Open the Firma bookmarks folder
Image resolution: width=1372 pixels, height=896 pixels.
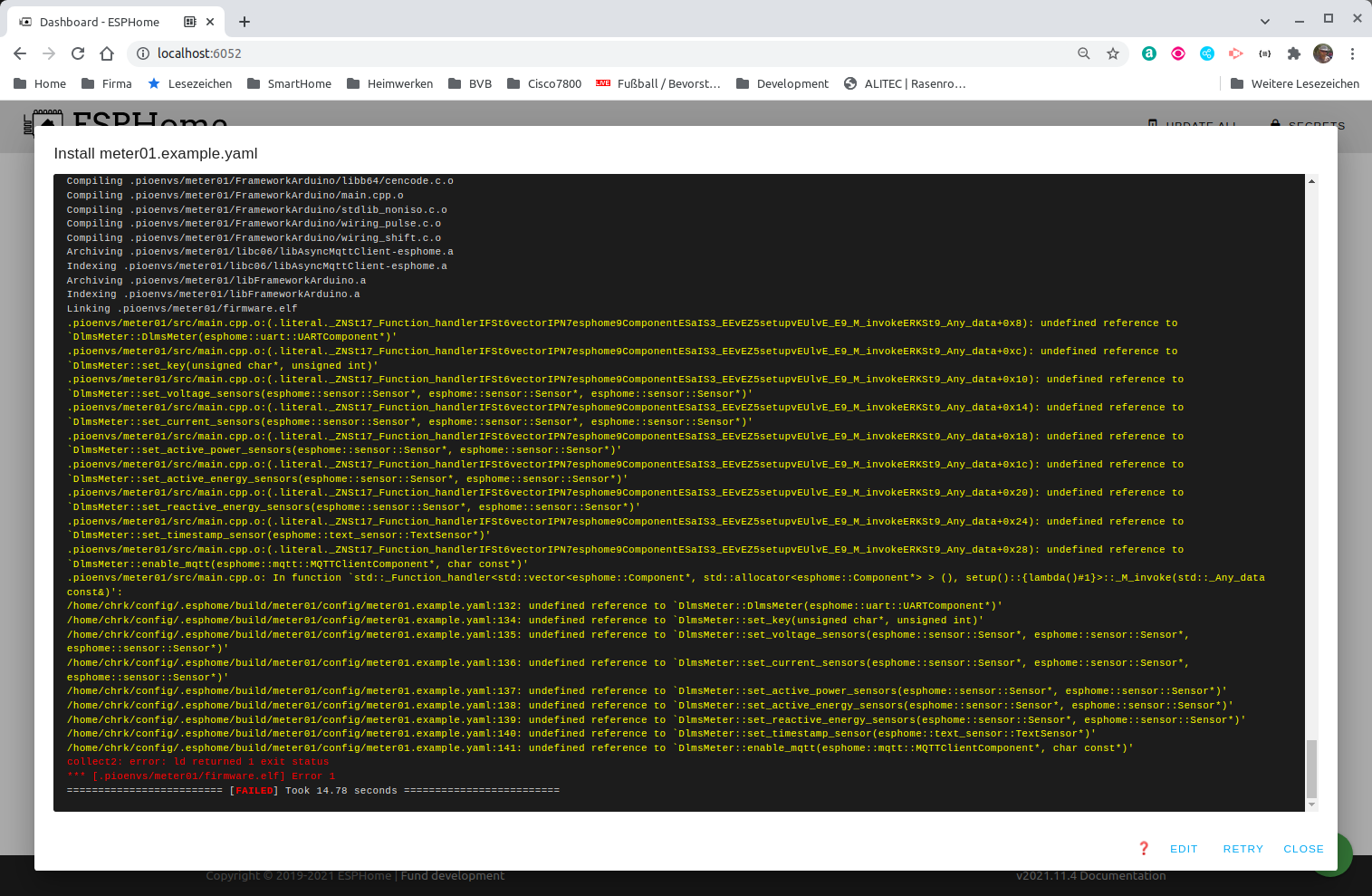click(106, 83)
